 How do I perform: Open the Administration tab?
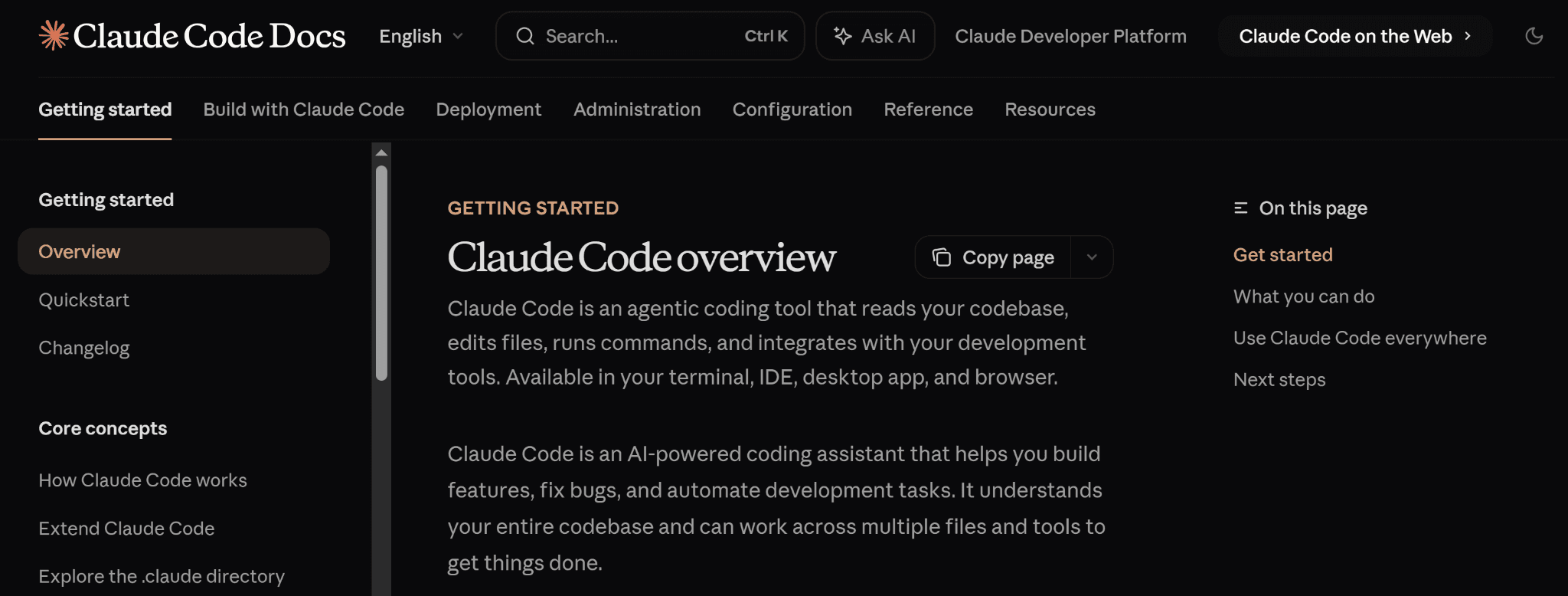(x=637, y=110)
